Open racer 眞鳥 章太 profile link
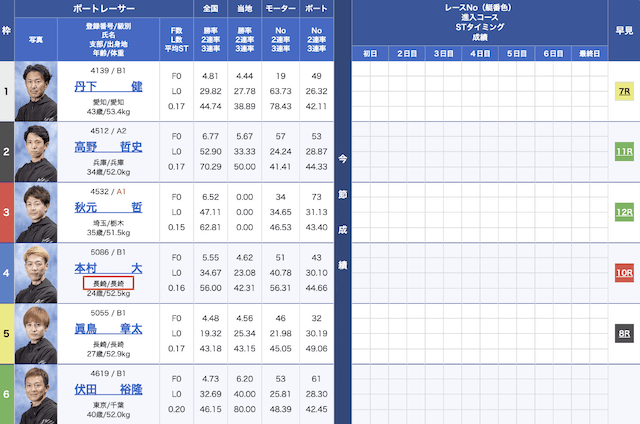This screenshot has width=640, height=424. [x=108, y=329]
